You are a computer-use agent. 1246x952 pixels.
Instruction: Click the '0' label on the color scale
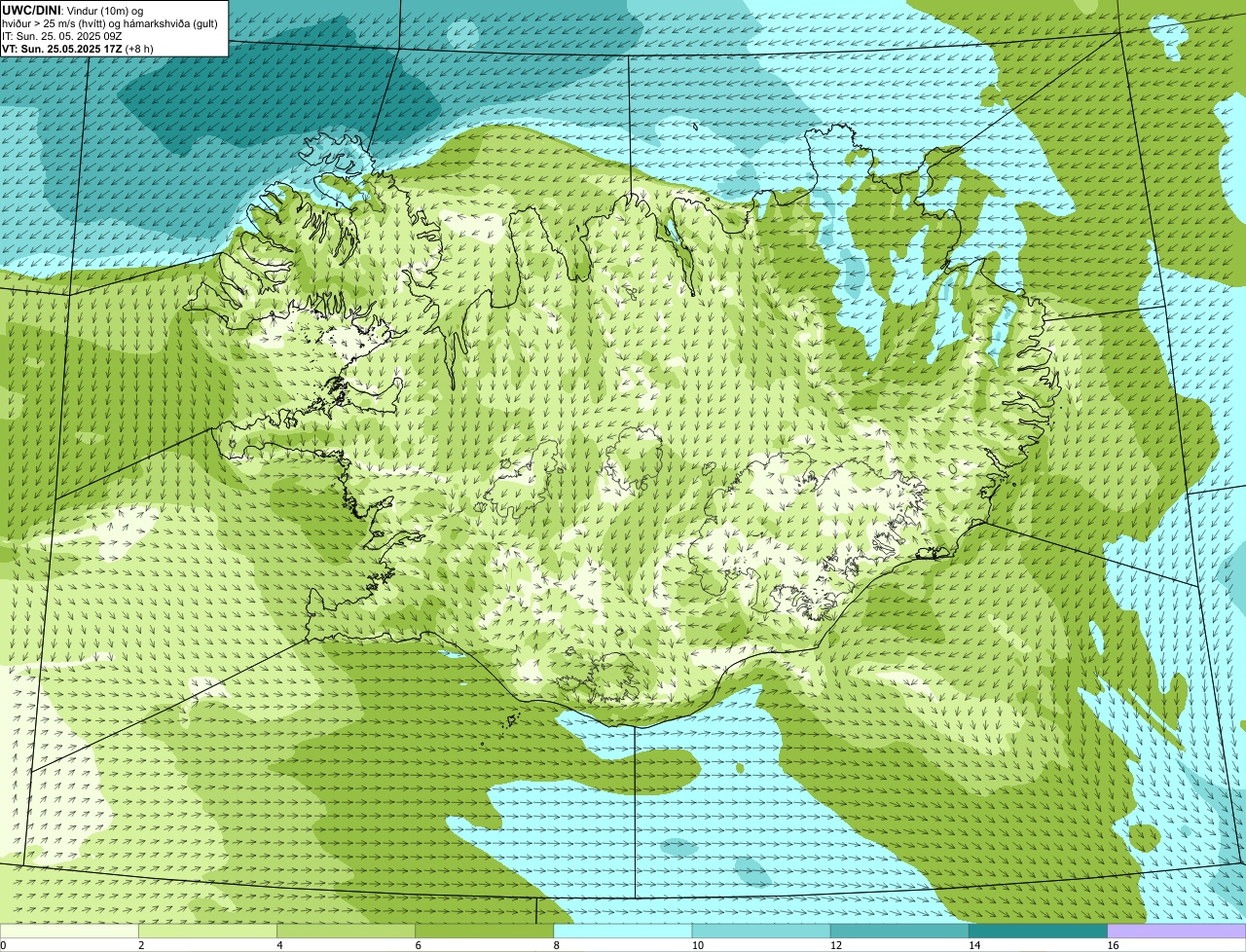tap(3, 945)
